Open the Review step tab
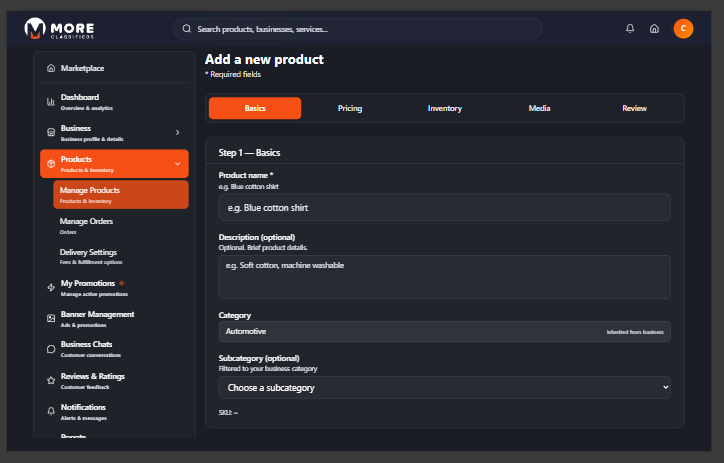724x463 pixels. (x=634, y=108)
